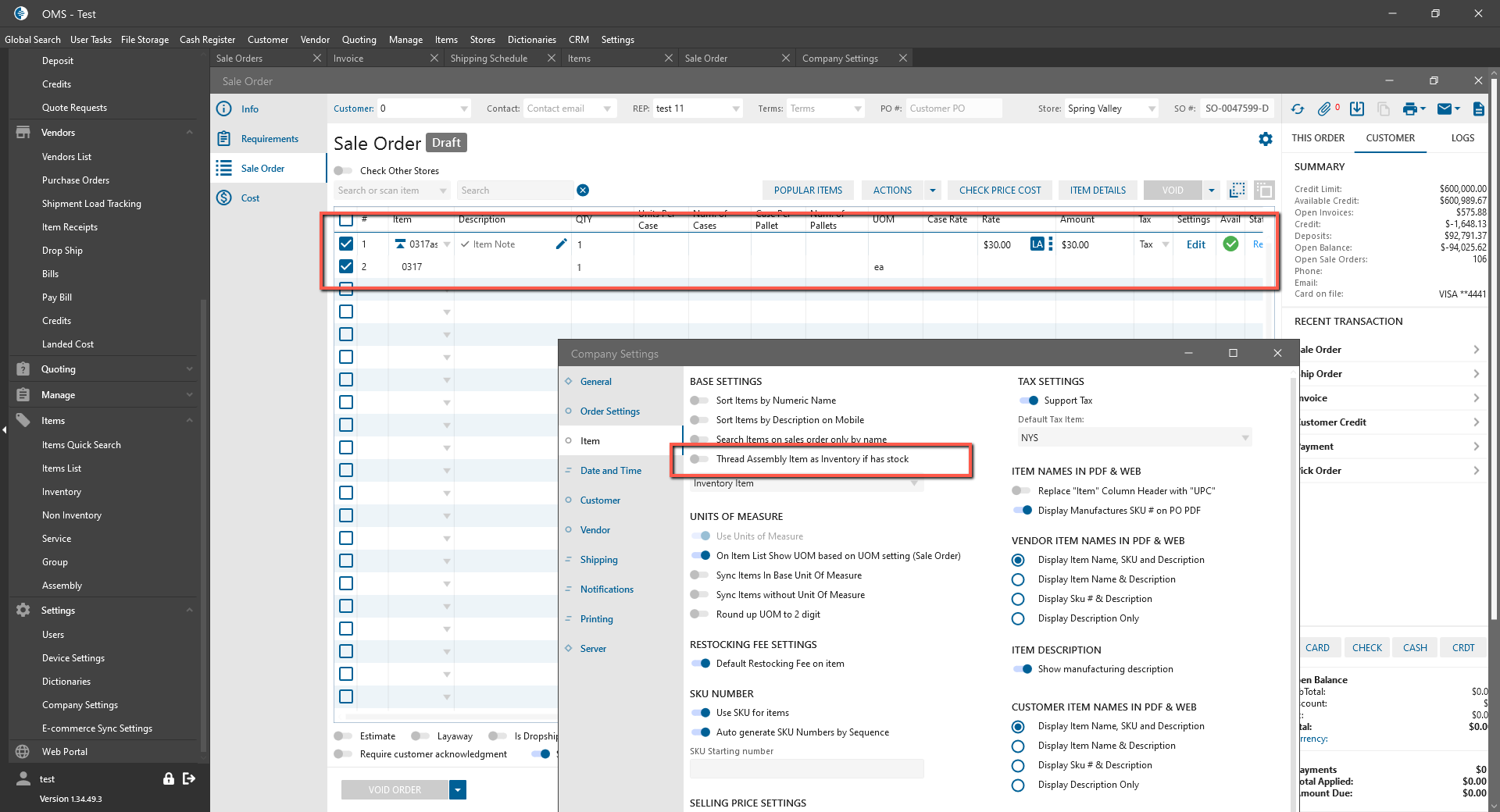Screen dimensions: 1500x812
Task: Open attachments via the paperclip icon
Action: [x=1324, y=109]
